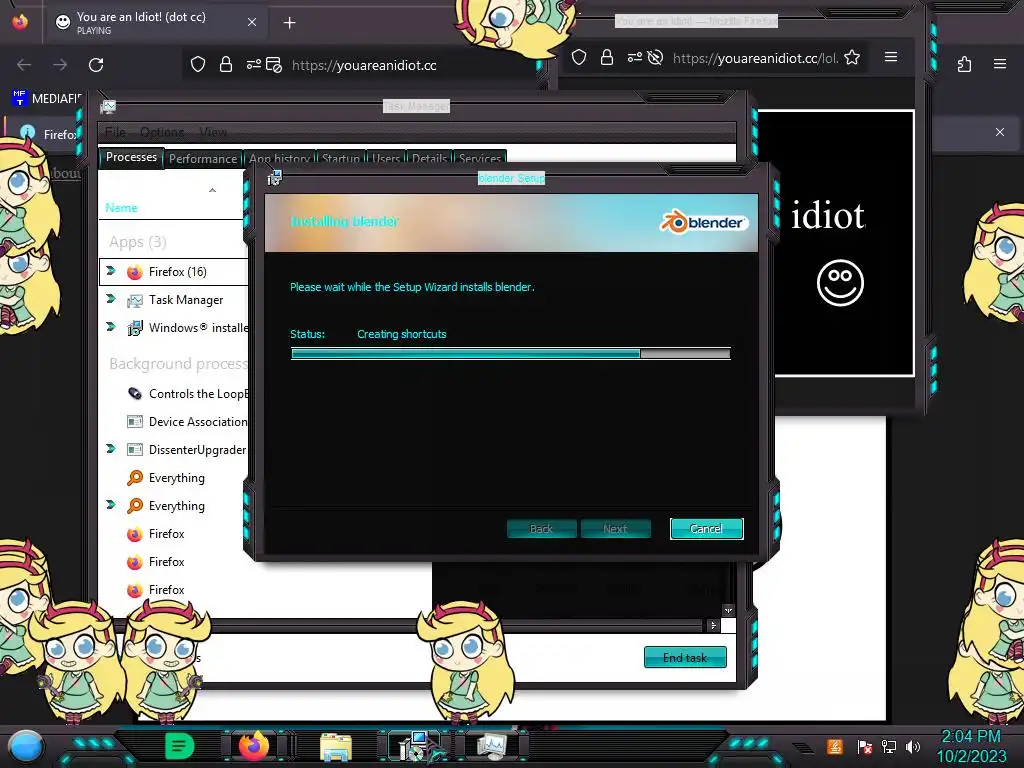This screenshot has width=1024, height=768.
Task: Open the popup window hamburger menu
Action: click(x=891, y=57)
